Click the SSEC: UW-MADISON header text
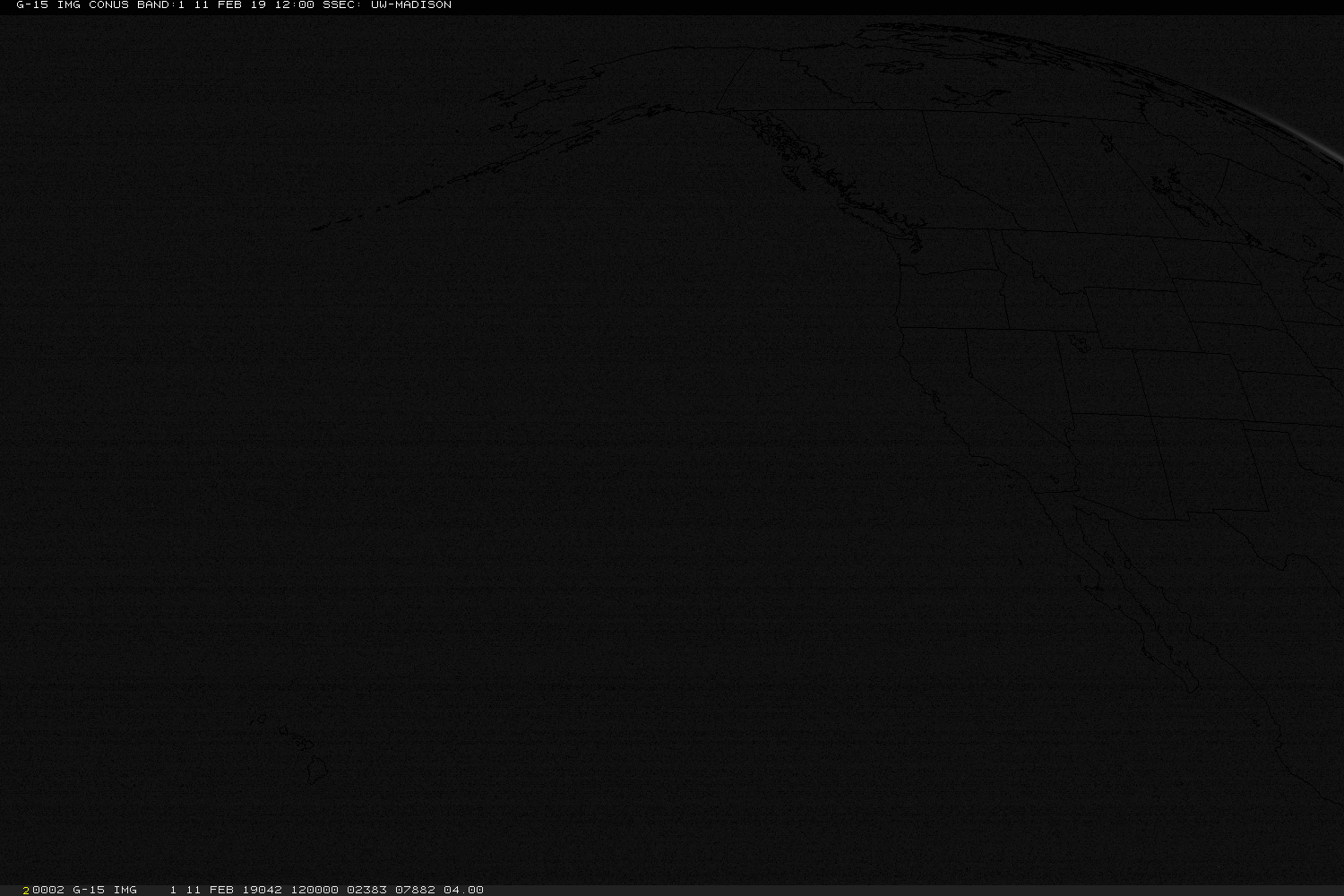1344x896 pixels. pyautogui.click(x=386, y=5)
